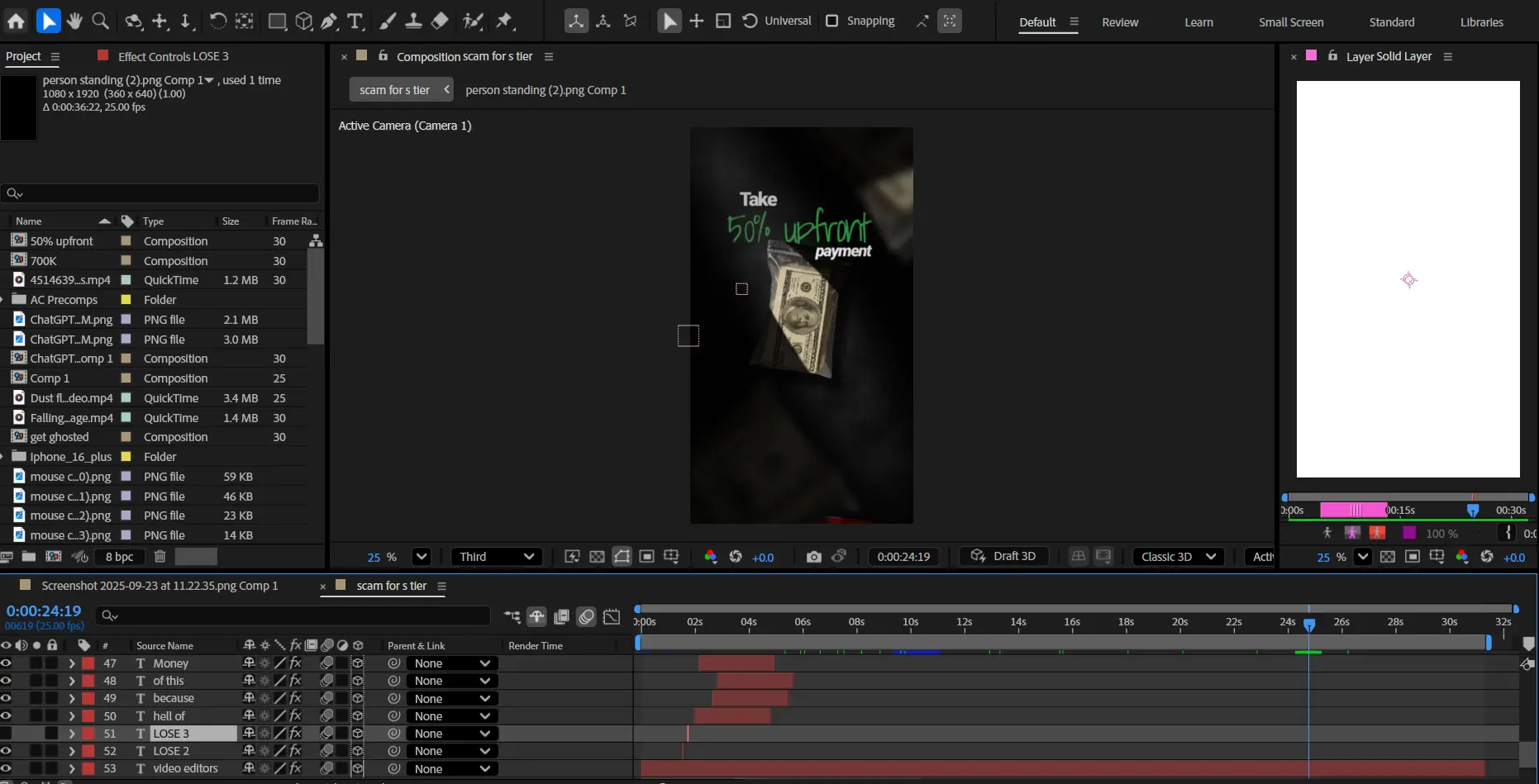This screenshot has width=1539, height=784.
Task: Select the Rectangle shape tool
Action: (x=277, y=21)
